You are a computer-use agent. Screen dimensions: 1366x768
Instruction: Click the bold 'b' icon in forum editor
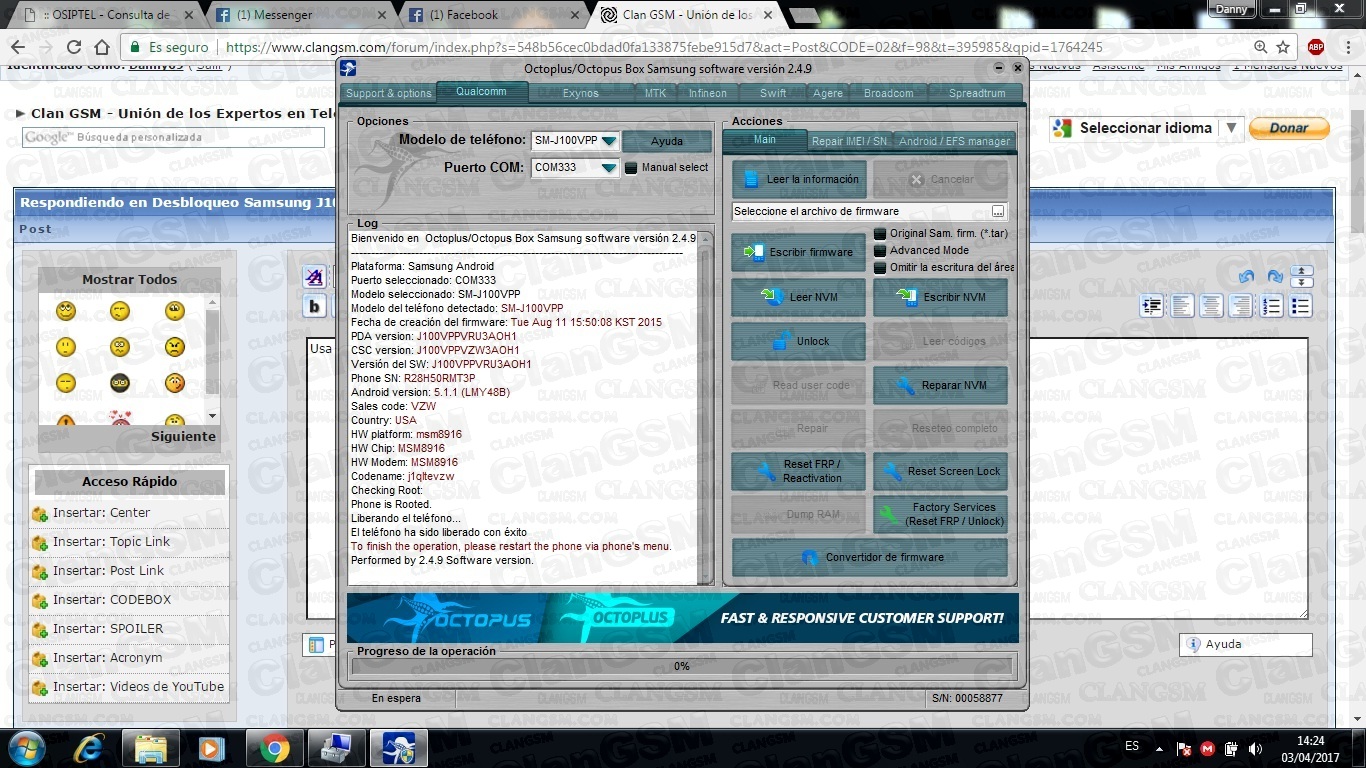[314, 306]
